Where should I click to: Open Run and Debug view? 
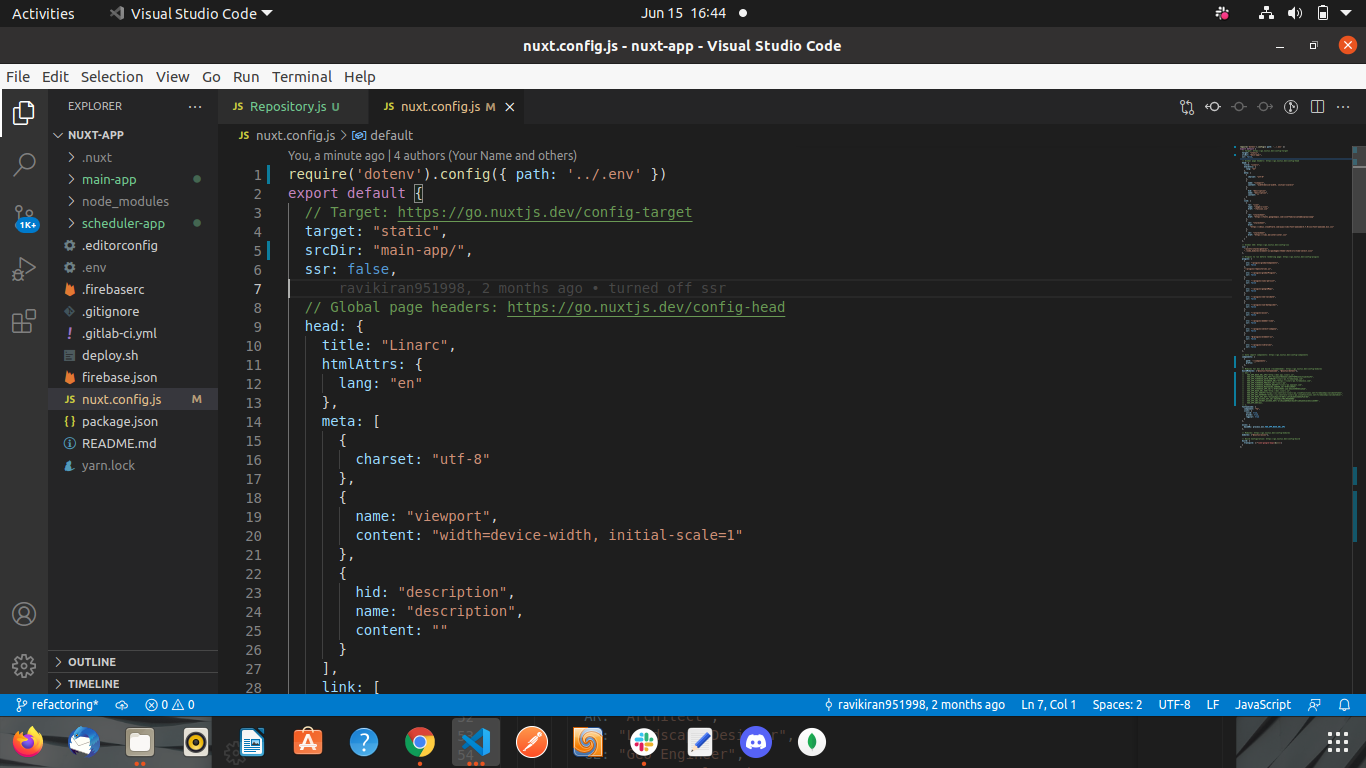[24, 269]
